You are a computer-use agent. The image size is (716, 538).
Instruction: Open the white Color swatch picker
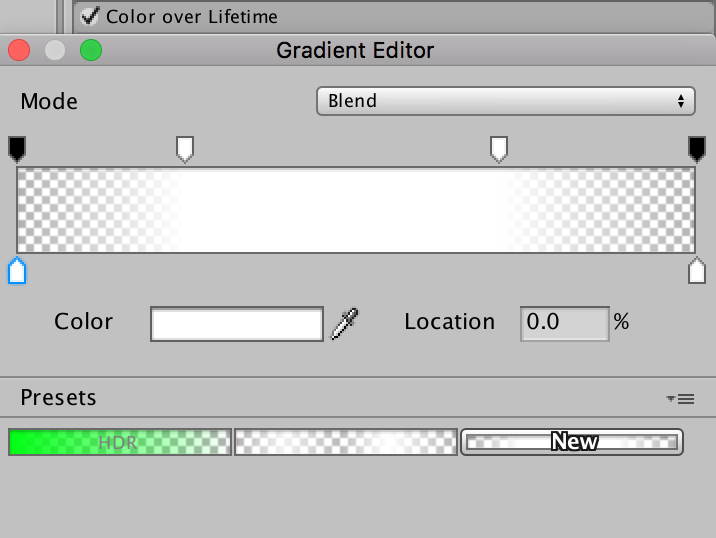tap(237, 323)
